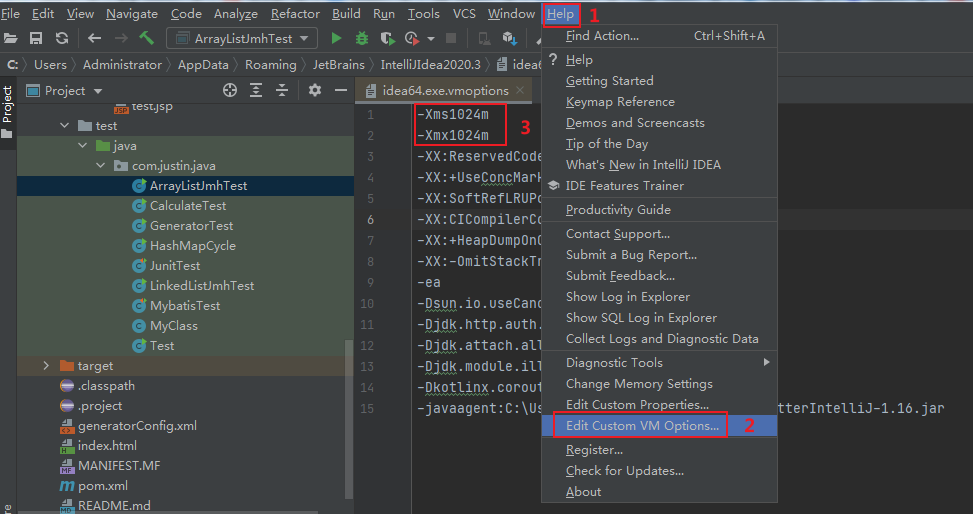Collapse the com.justin.java package chevron

pos(101,166)
